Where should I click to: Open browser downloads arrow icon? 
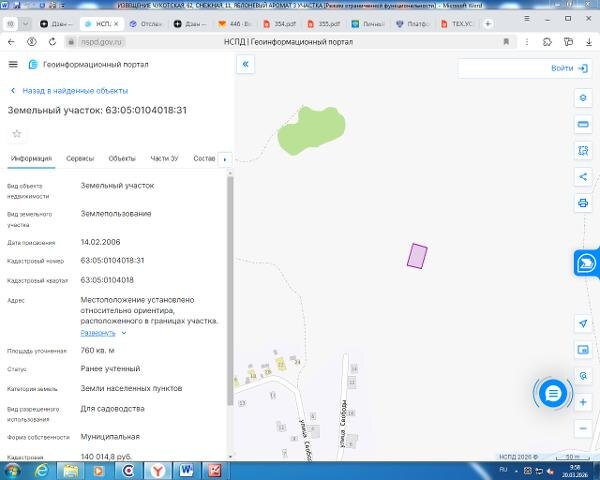coord(589,42)
